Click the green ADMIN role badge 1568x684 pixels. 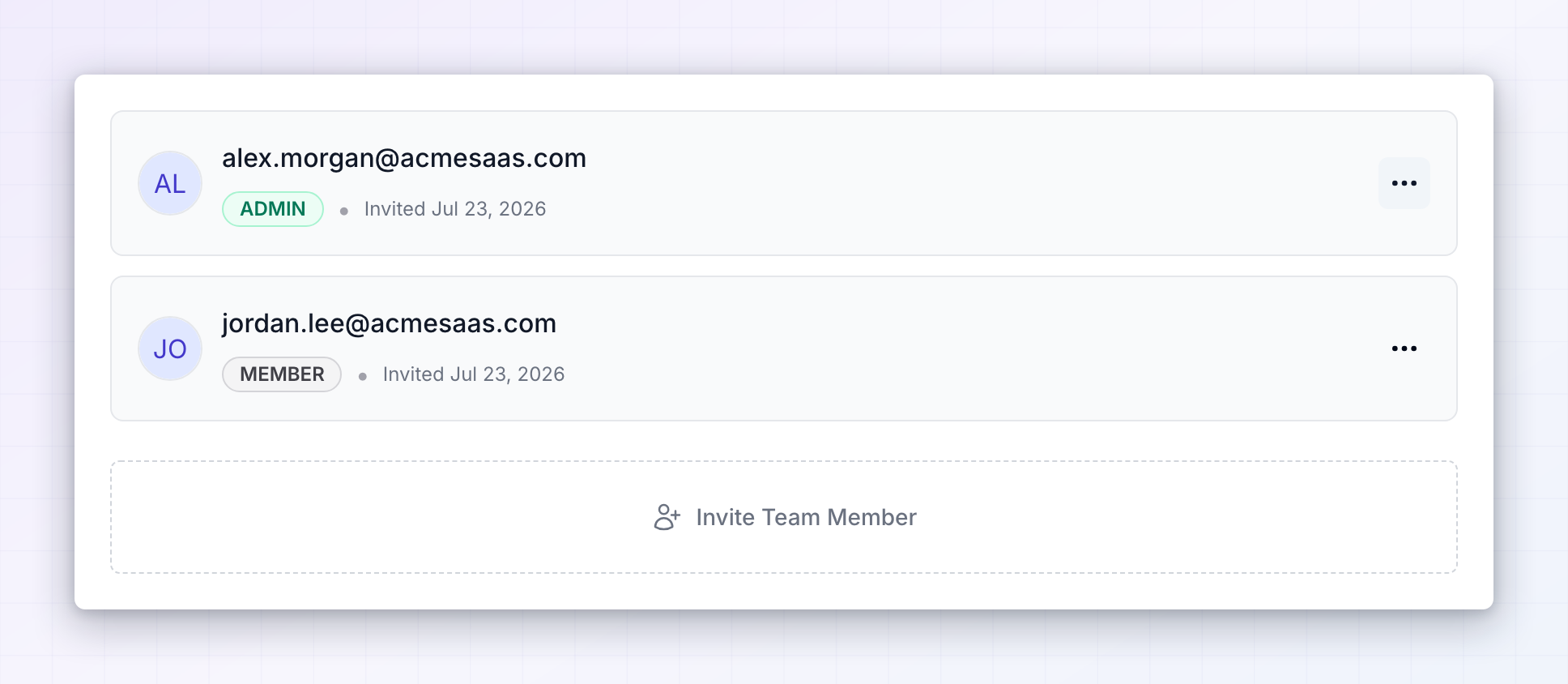coord(273,209)
